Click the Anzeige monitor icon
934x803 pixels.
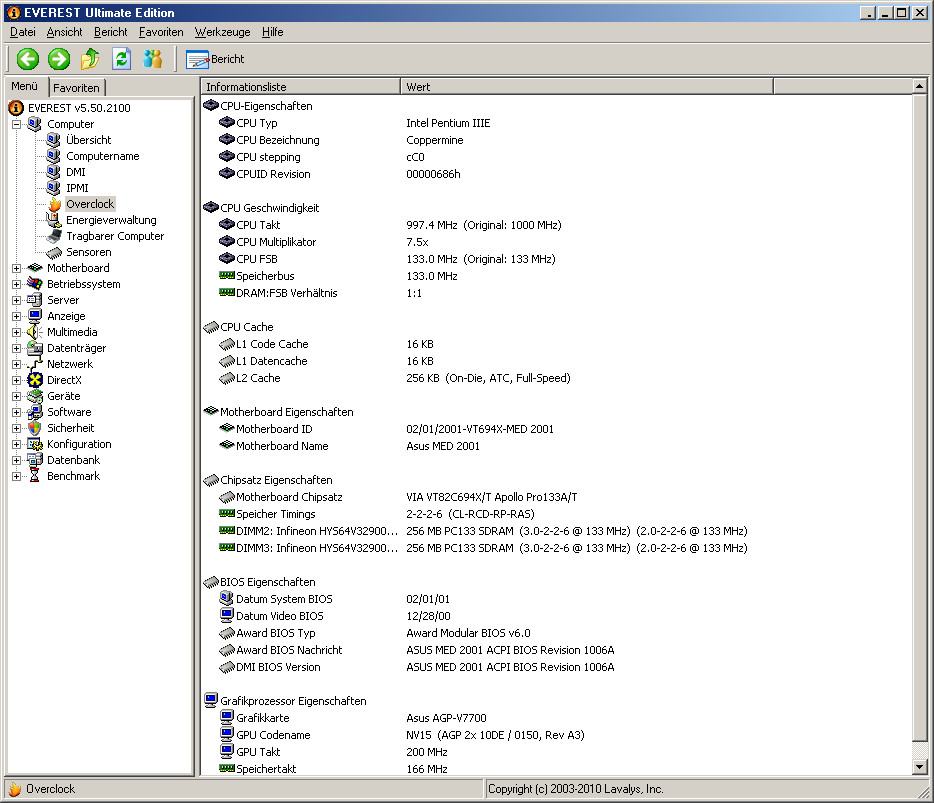[x=35, y=316]
